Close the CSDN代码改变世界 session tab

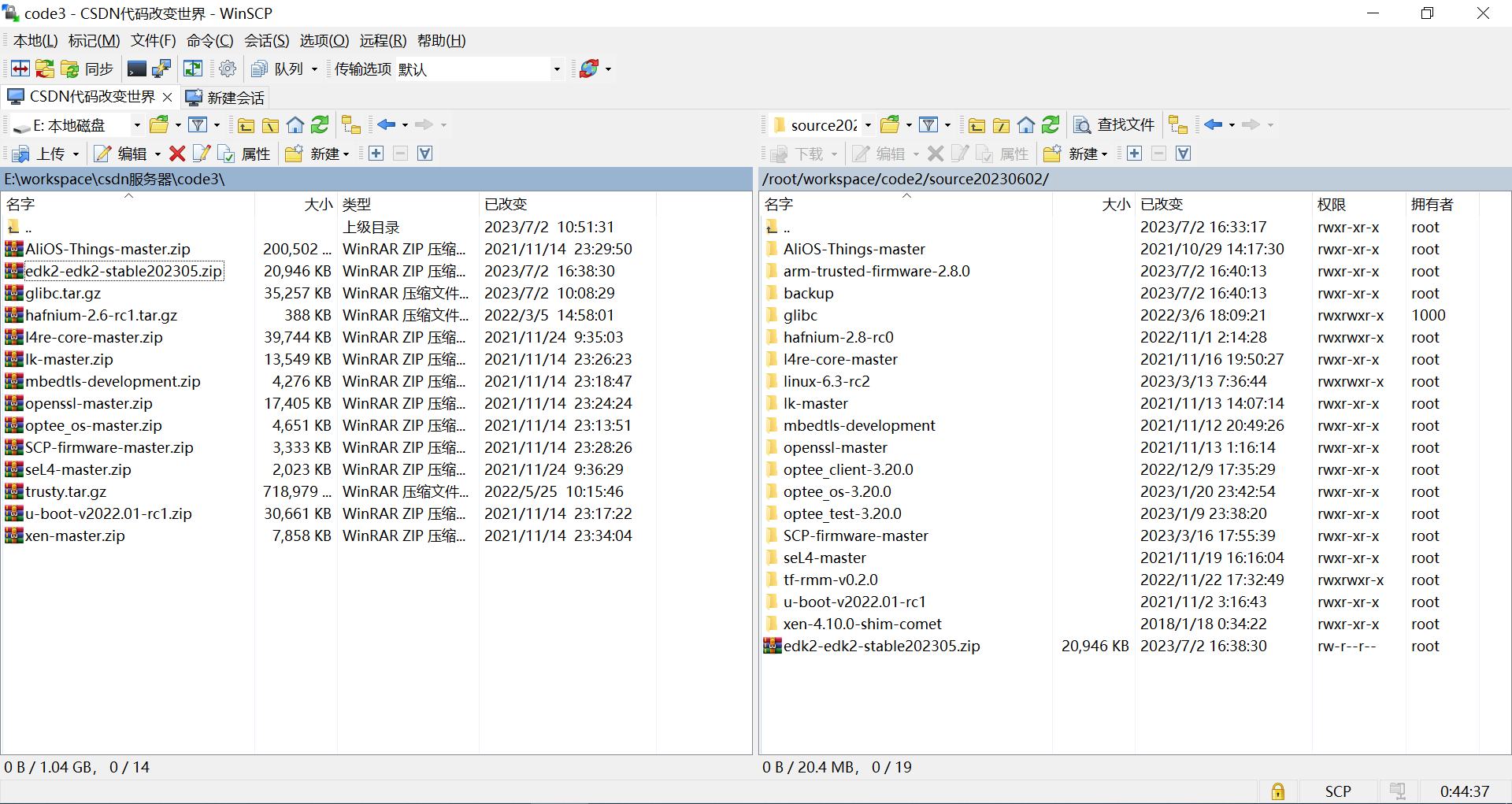(167, 97)
